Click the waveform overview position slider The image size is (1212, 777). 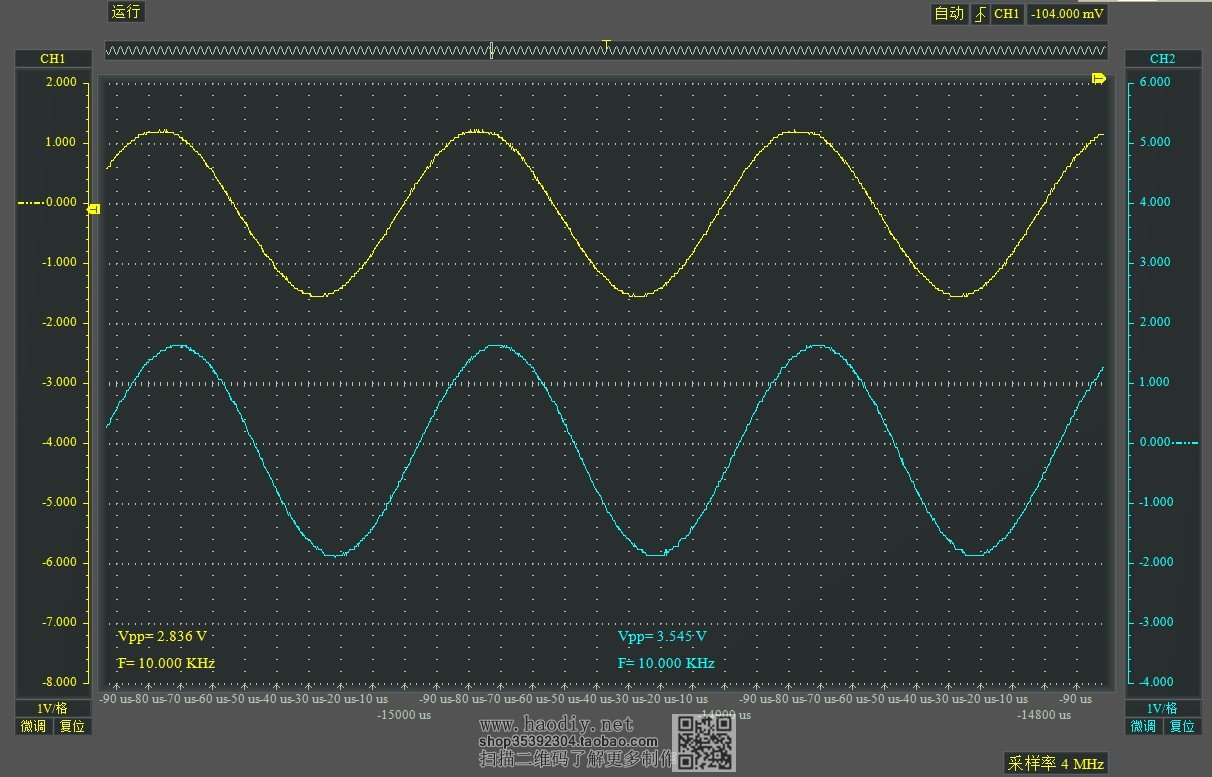click(491, 50)
